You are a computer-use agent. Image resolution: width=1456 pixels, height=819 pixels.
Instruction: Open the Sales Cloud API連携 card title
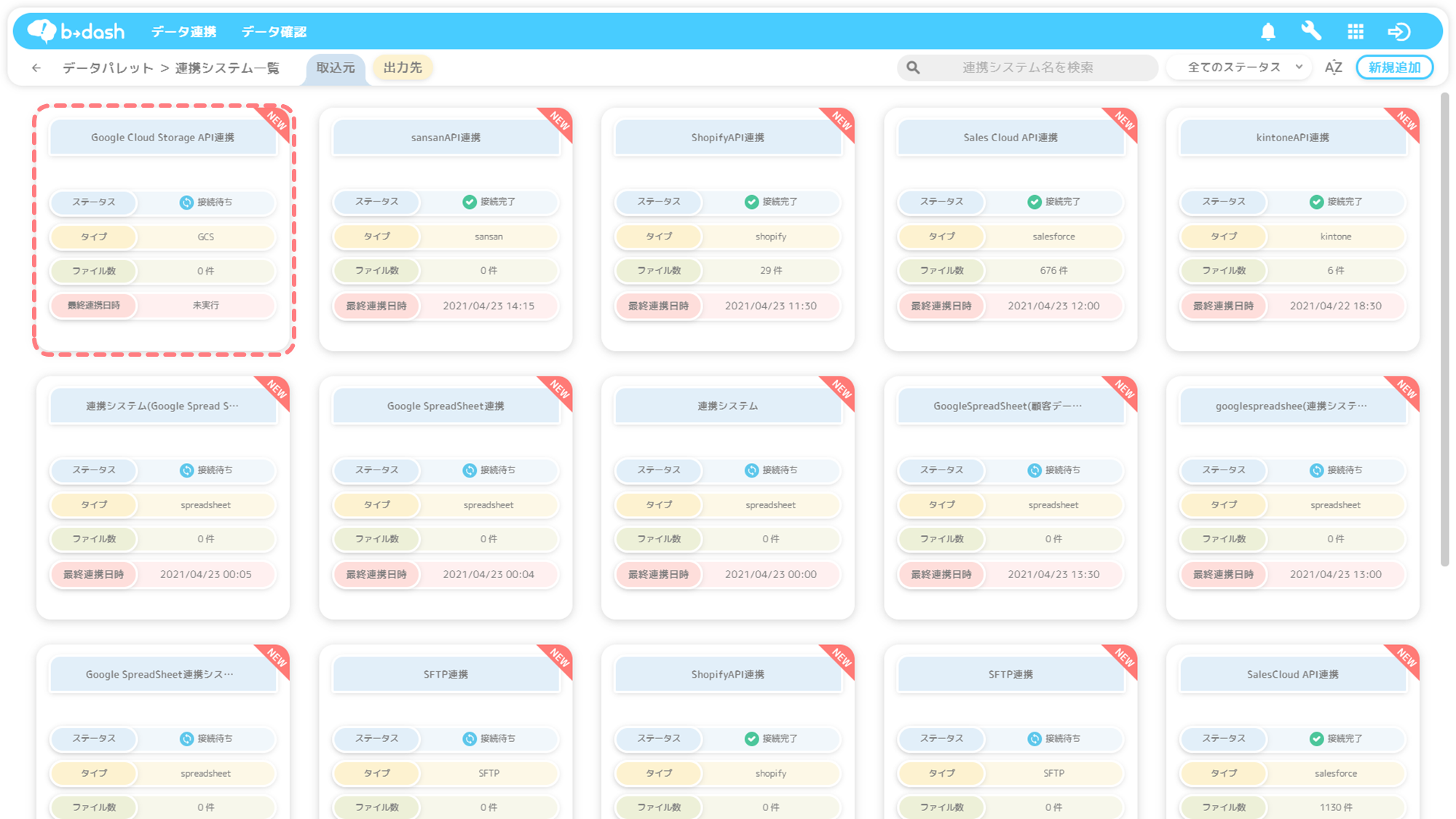[1010, 138]
